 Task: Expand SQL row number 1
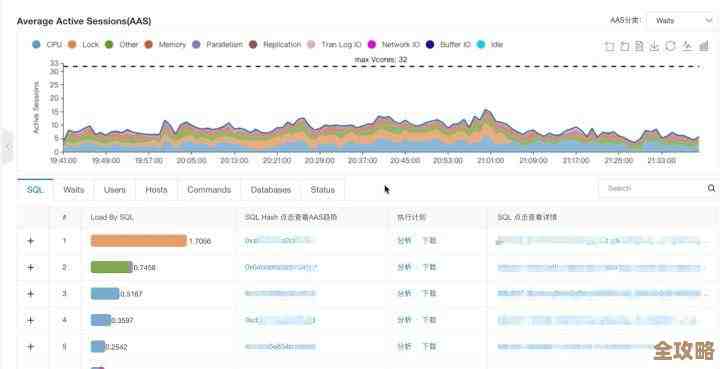pyautogui.click(x=31, y=240)
